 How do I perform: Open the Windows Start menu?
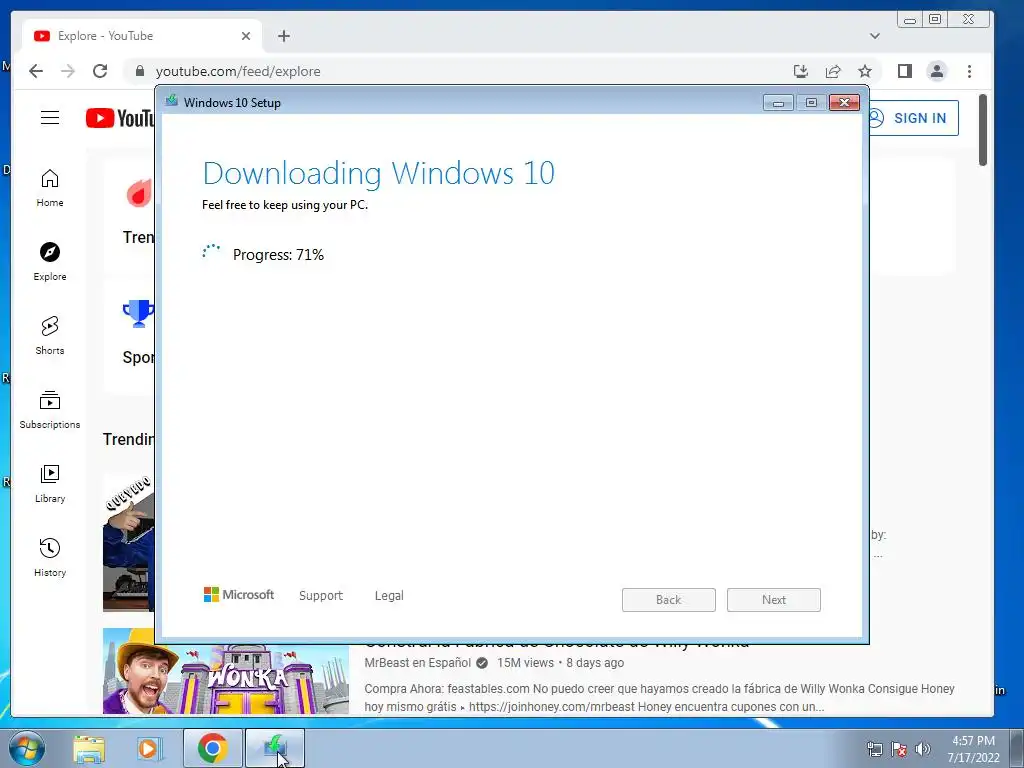26,748
